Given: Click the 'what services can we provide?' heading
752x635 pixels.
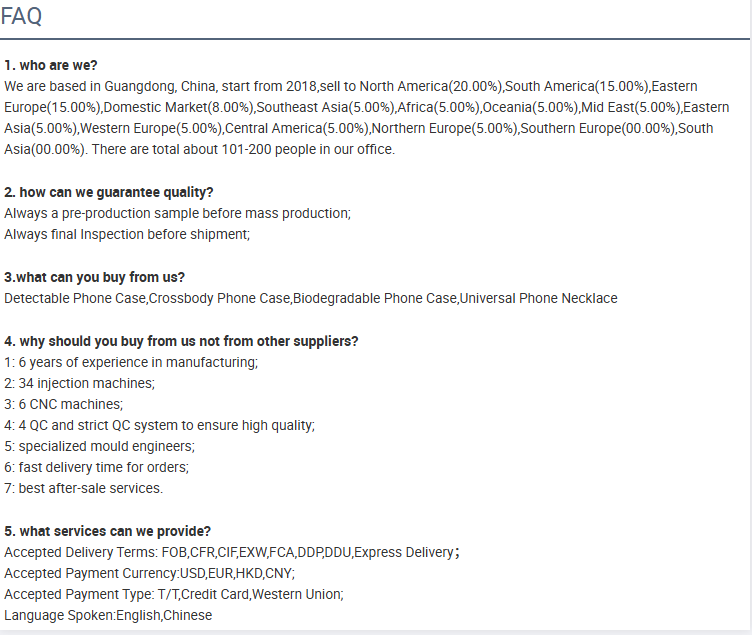Looking at the screenshot, I should click(107, 531).
